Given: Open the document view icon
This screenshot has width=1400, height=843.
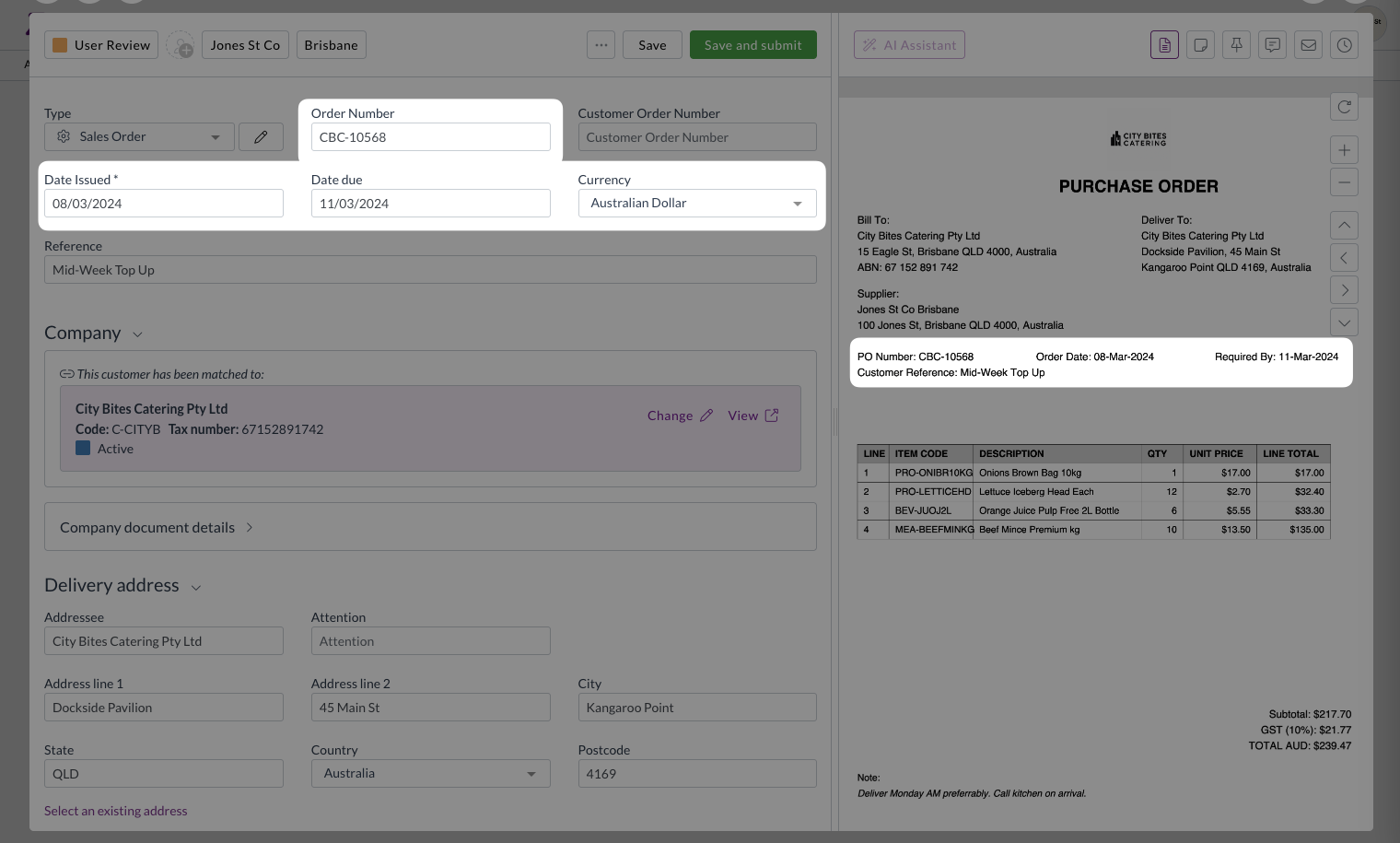Looking at the screenshot, I should click(x=1164, y=44).
